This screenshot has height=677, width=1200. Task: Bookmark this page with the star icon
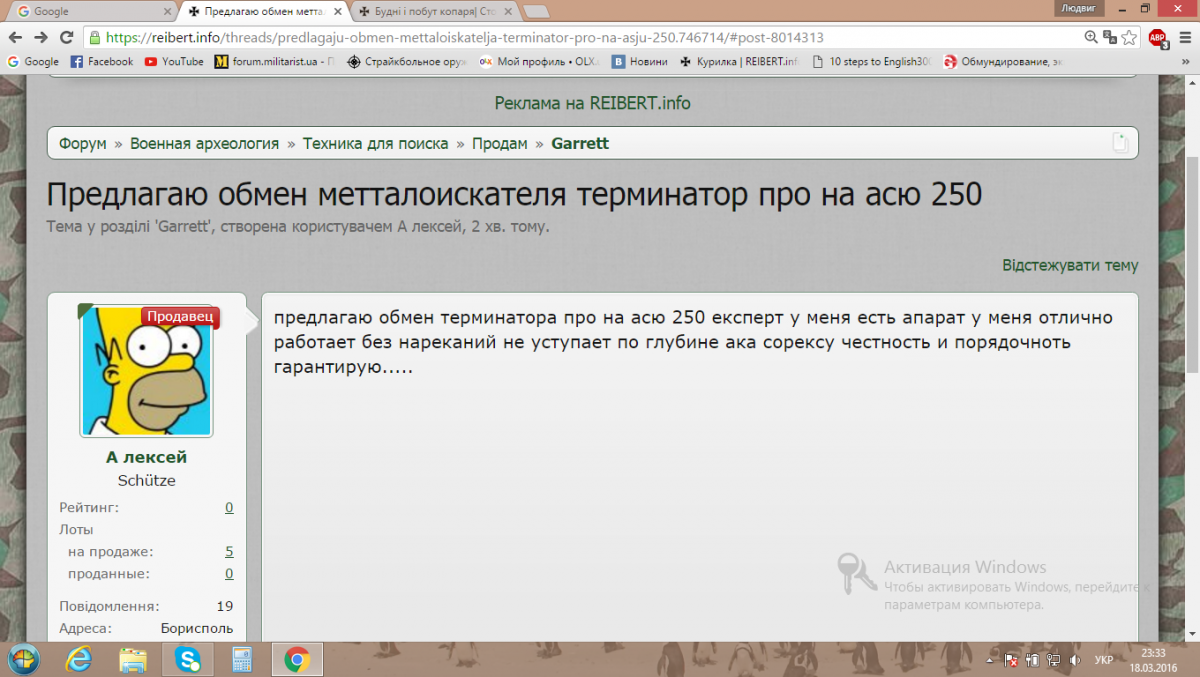[1129, 37]
